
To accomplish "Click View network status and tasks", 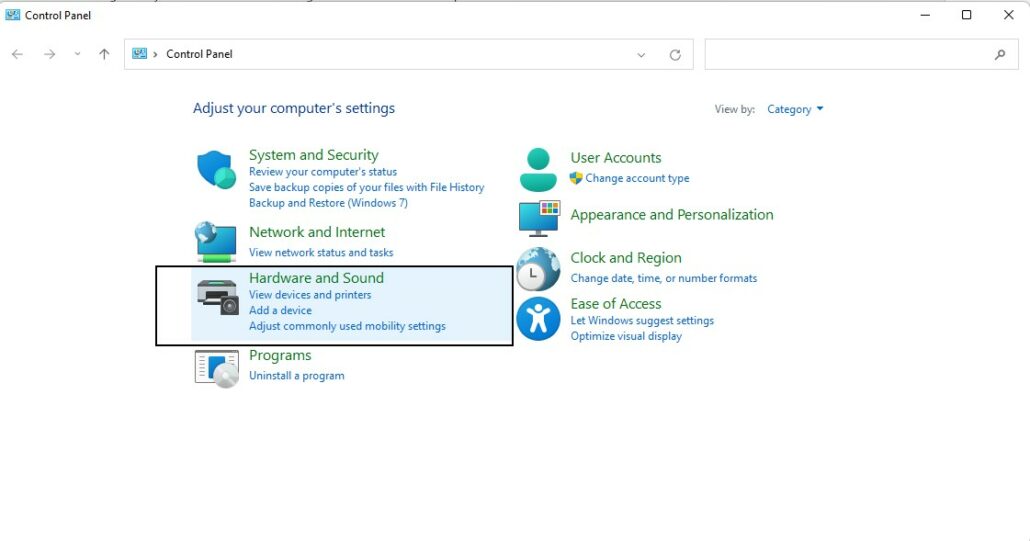I will pos(321,253).
